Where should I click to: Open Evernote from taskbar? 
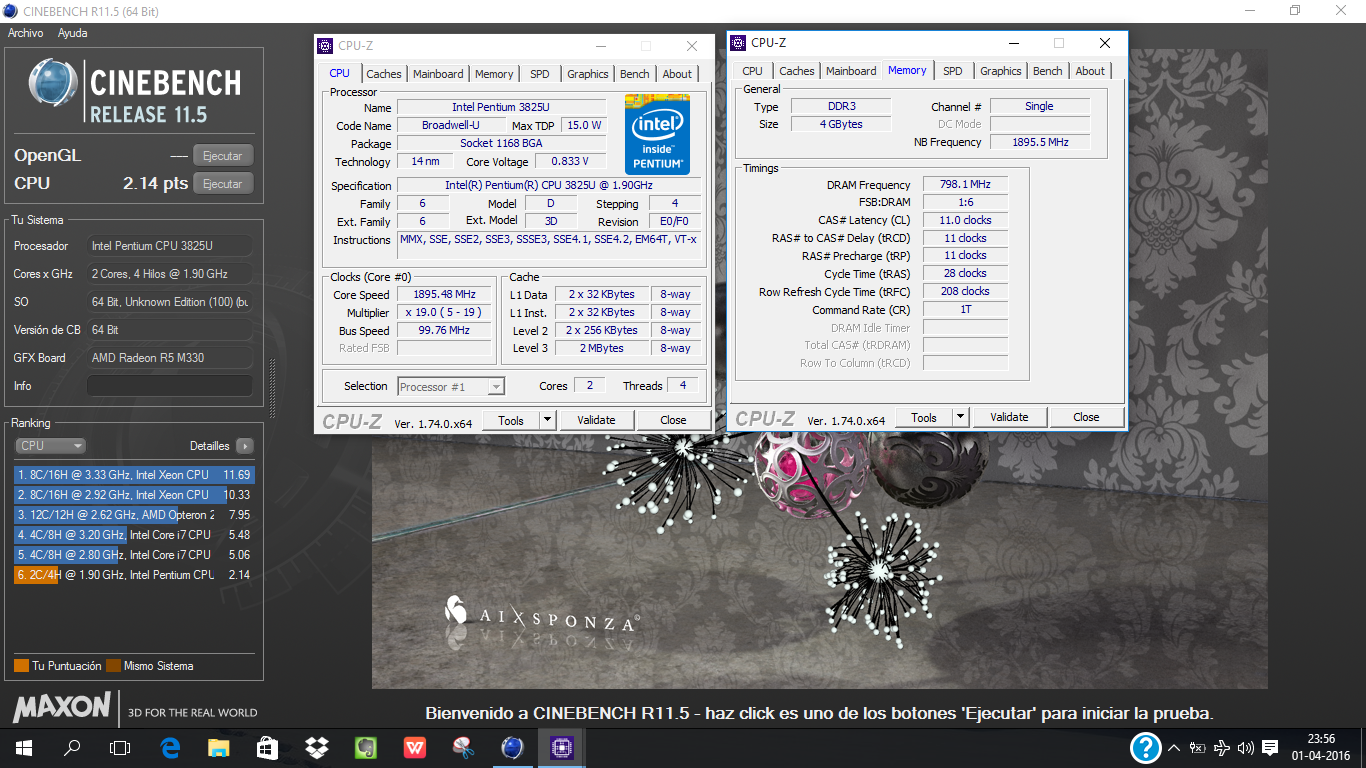(365, 747)
